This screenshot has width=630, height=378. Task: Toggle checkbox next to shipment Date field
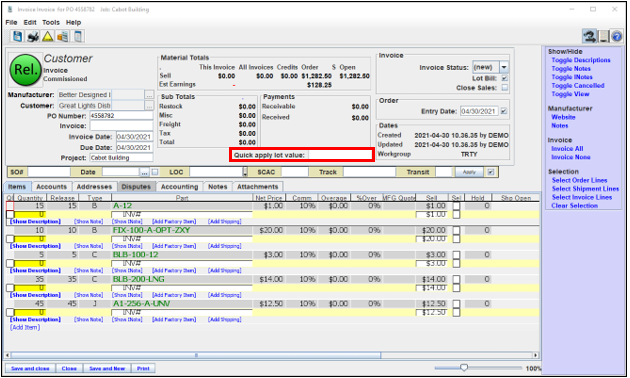coord(155,172)
